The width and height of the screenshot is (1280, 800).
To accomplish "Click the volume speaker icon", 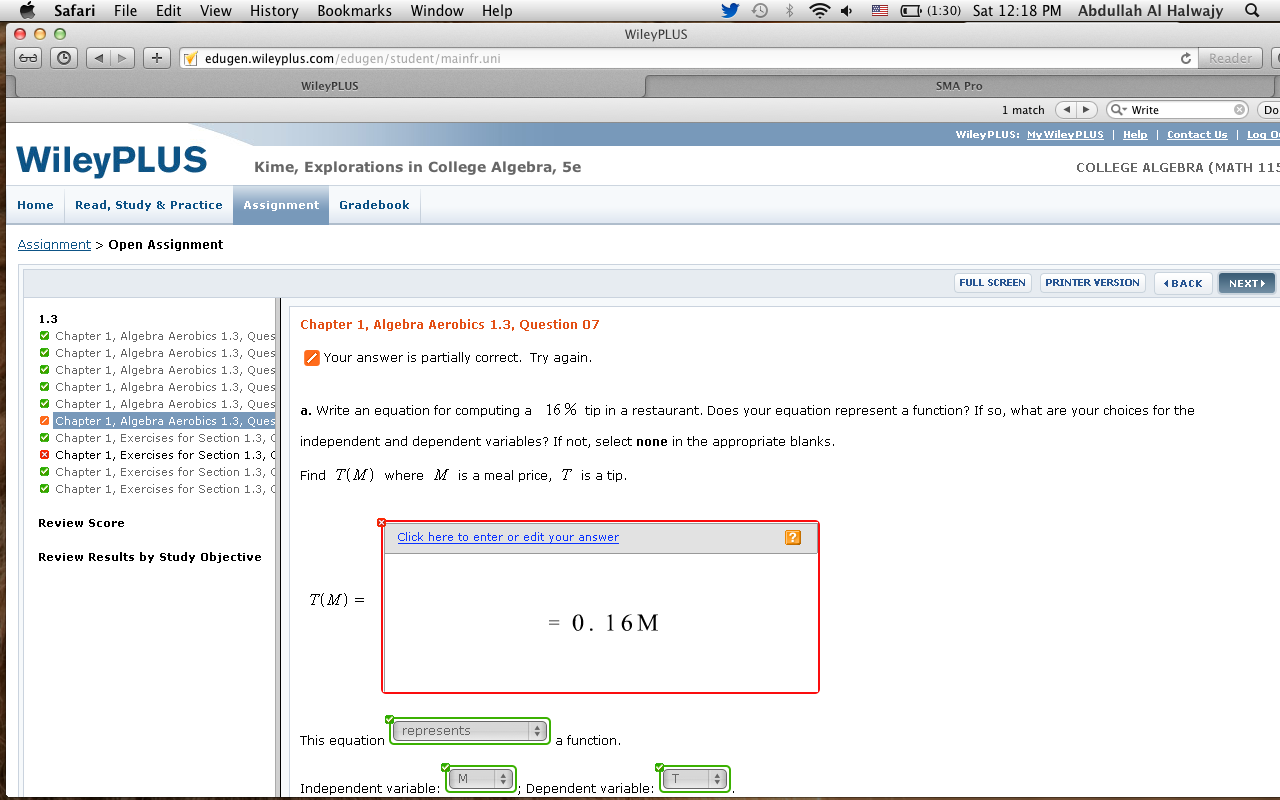I will pyautogui.click(x=847, y=11).
